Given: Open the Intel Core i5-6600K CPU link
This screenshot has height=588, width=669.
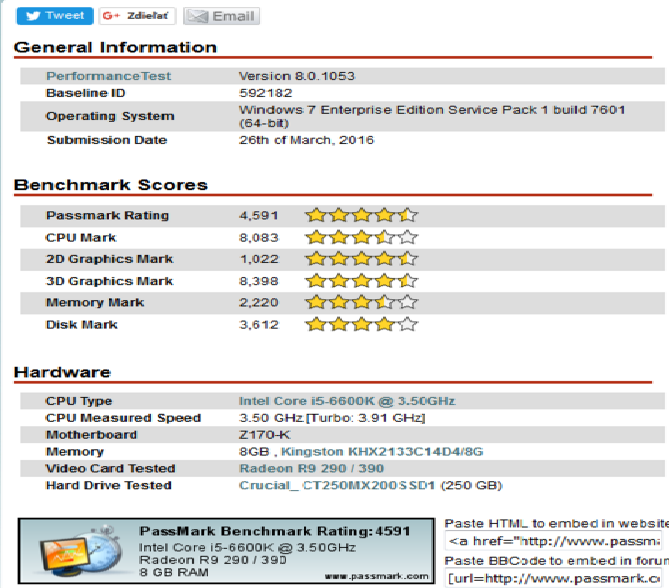Looking at the screenshot, I should tap(346, 401).
